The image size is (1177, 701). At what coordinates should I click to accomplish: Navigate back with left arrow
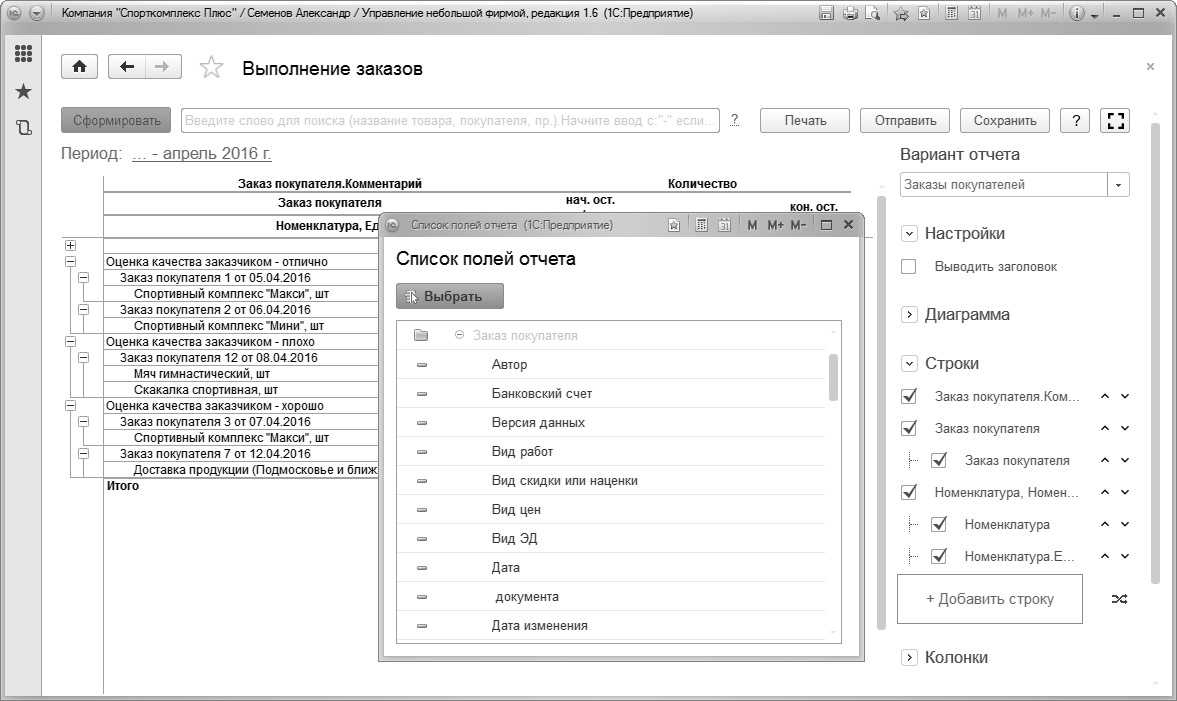pyautogui.click(x=127, y=67)
